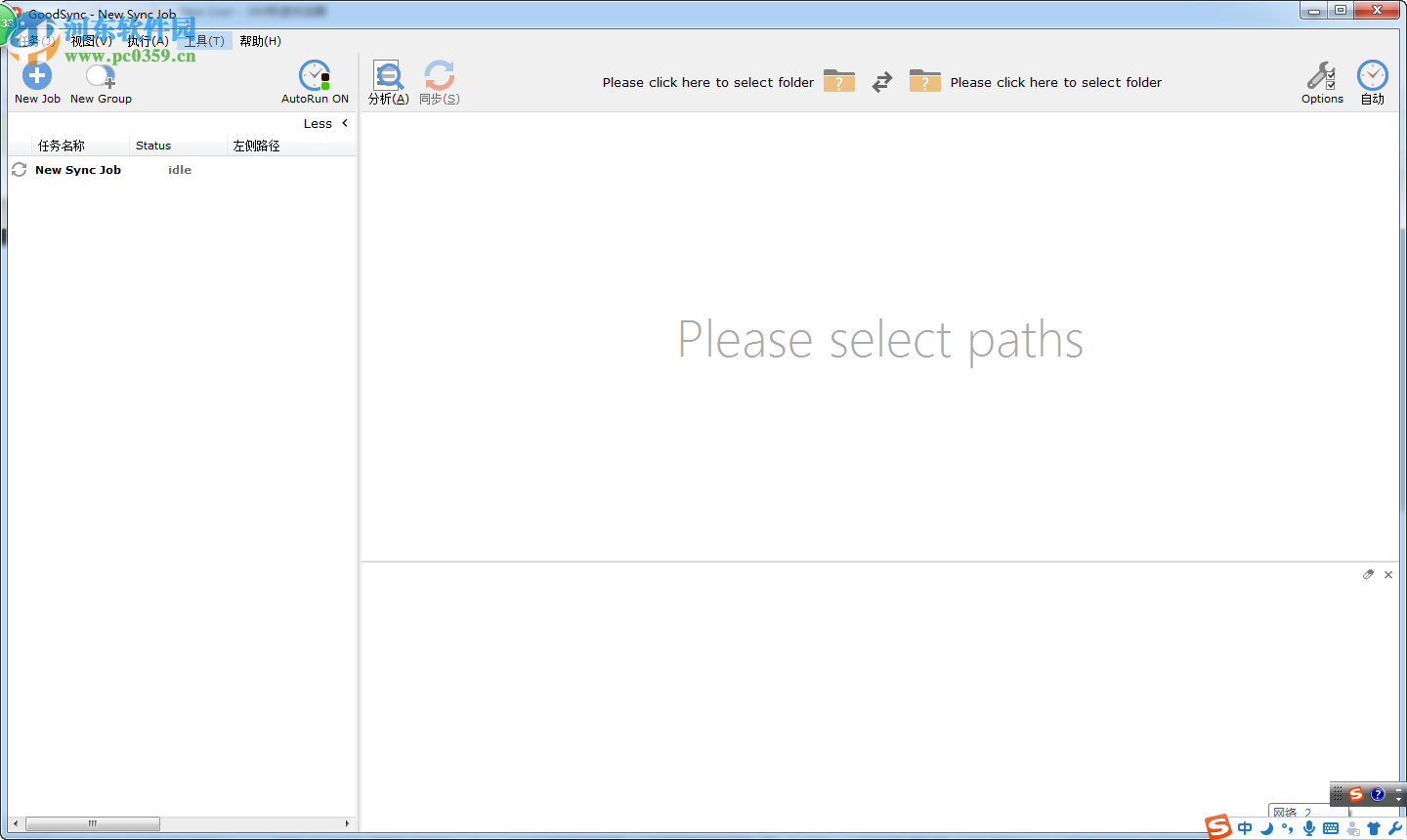Maximize the GoodSync window
Image resolution: width=1407 pixels, height=840 pixels.
pyautogui.click(x=1341, y=11)
